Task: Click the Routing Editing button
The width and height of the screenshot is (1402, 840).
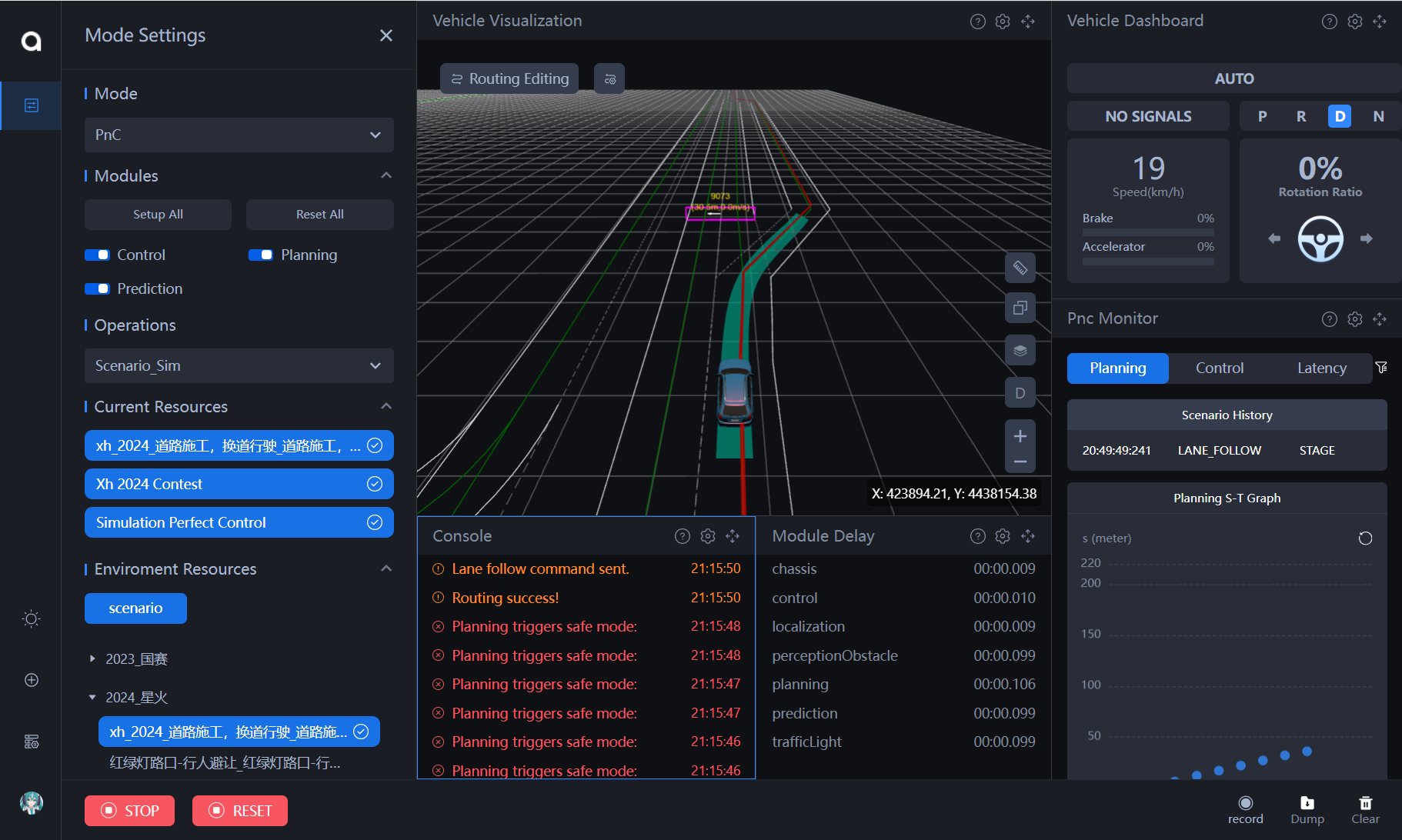Action: pos(509,79)
